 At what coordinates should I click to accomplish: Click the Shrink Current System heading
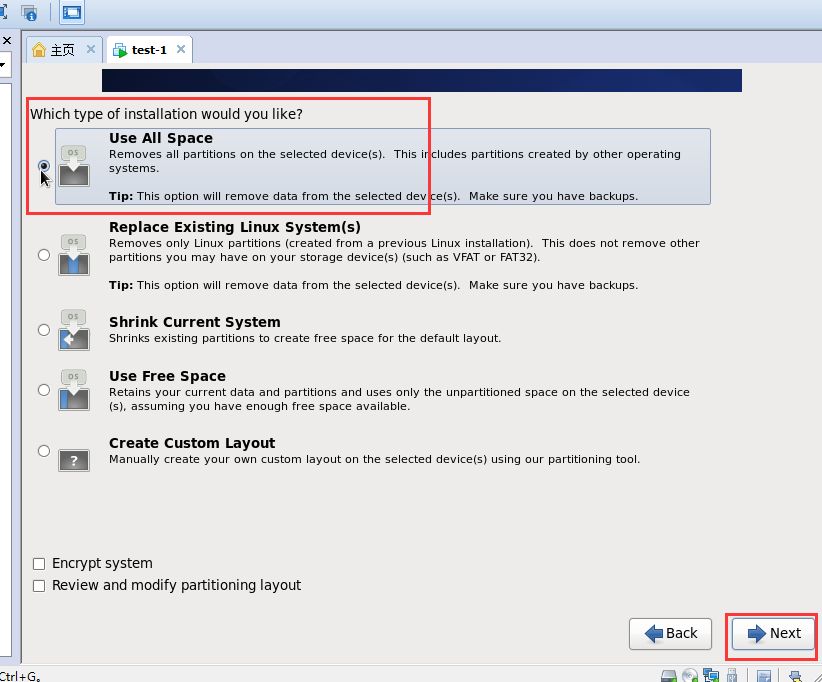pyautogui.click(x=194, y=322)
